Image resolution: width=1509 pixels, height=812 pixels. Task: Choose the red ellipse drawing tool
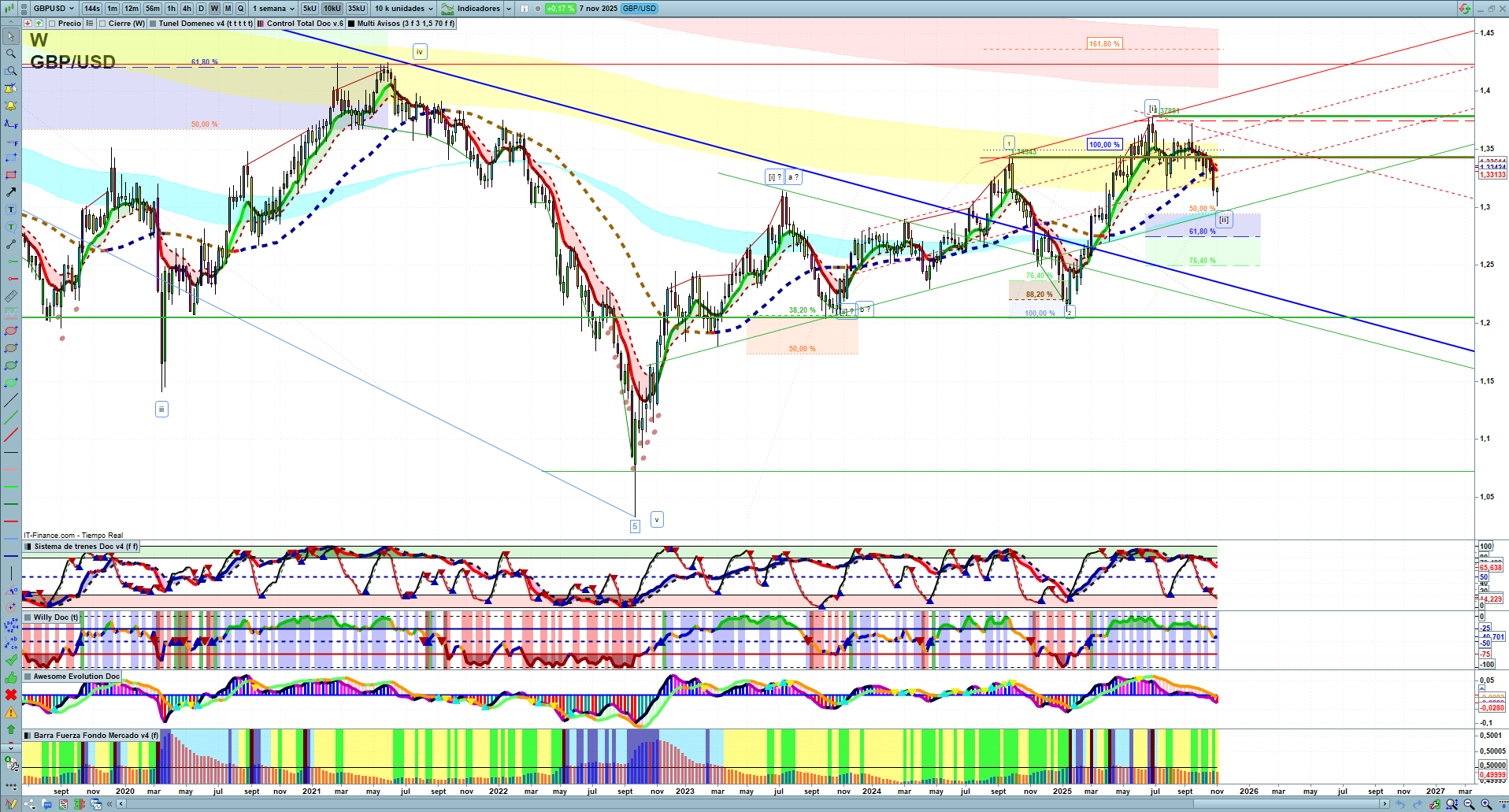click(x=11, y=331)
